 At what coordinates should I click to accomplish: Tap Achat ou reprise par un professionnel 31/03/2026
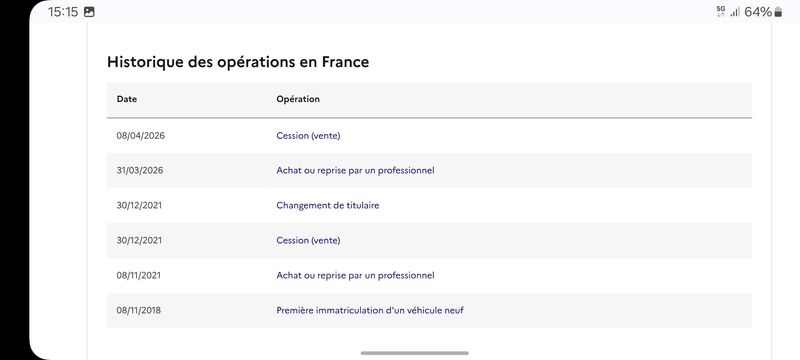(x=356, y=170)
